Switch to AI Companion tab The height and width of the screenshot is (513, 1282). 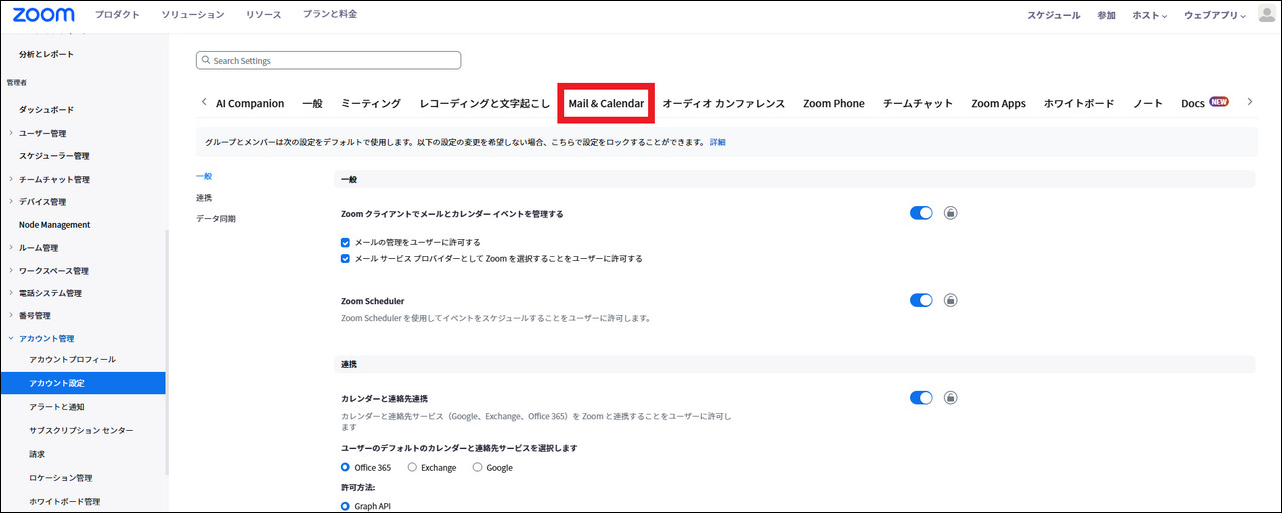[250, 103]
